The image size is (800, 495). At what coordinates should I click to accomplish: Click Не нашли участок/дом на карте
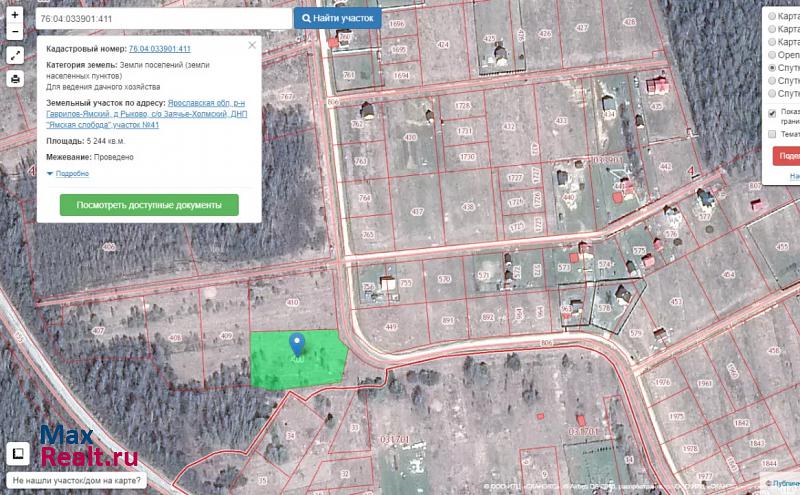tap(77, 481)
